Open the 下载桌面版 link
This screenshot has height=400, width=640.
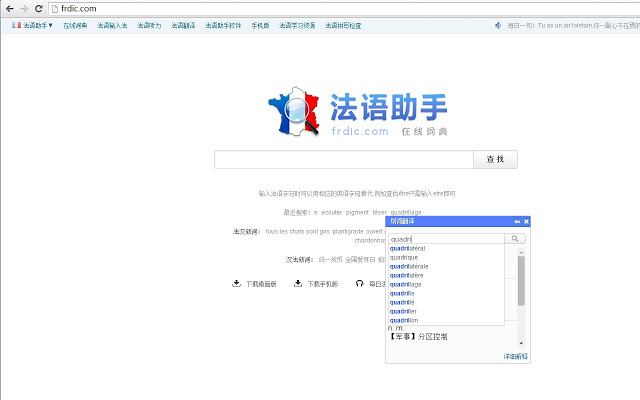261,284
